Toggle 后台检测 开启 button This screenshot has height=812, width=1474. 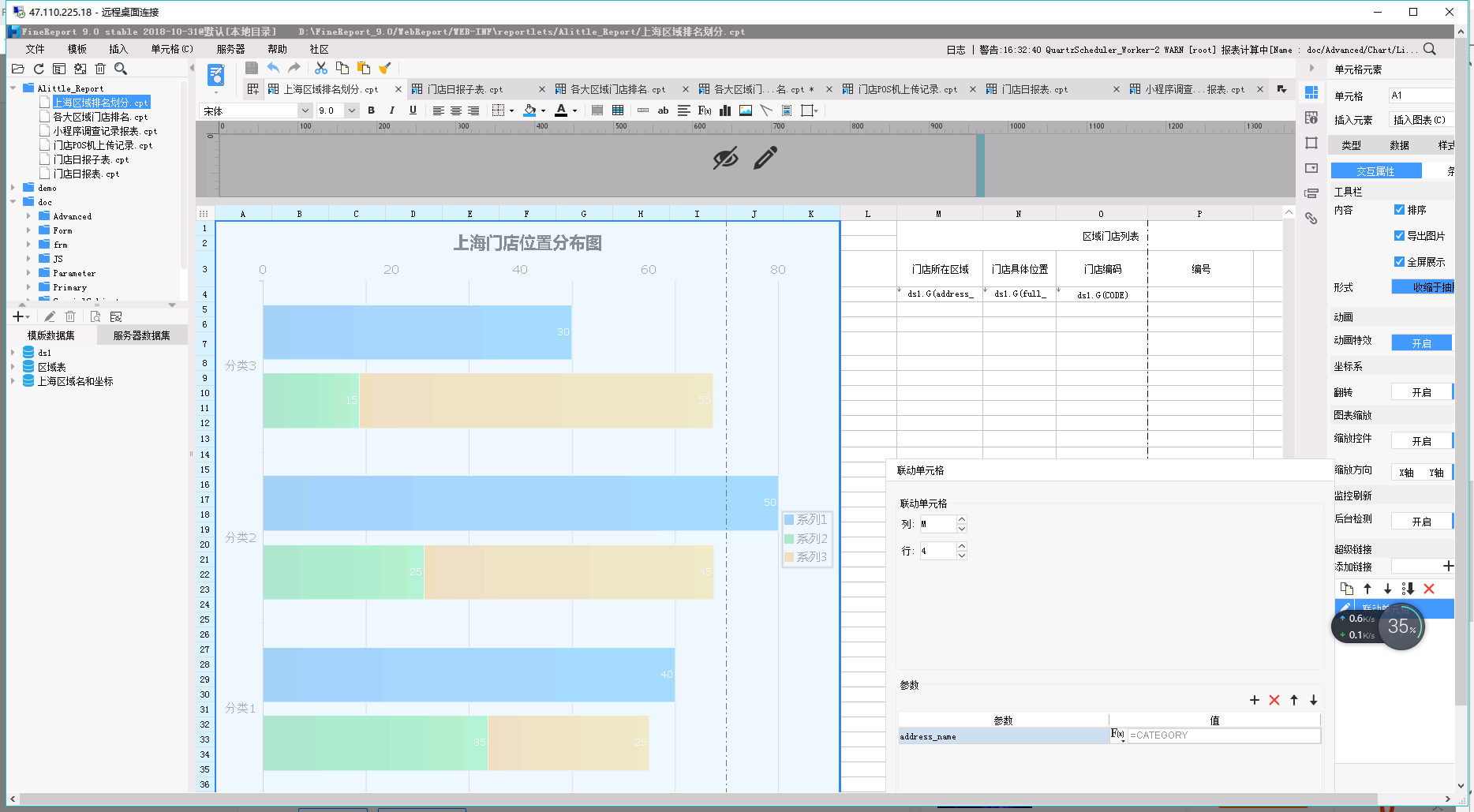coord(1421,522)
